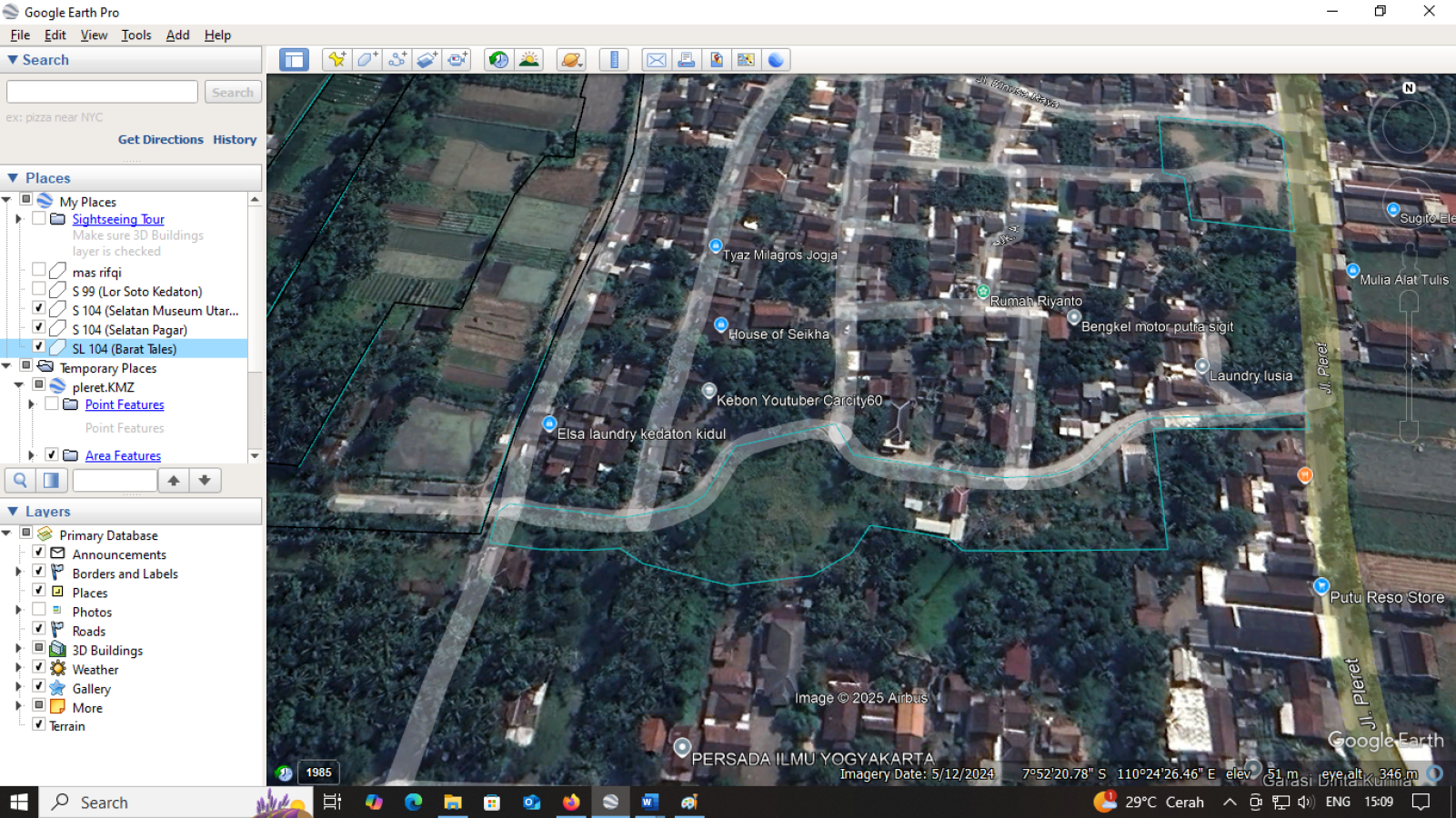
Task: Open the File menu
Action: point(20,35)
